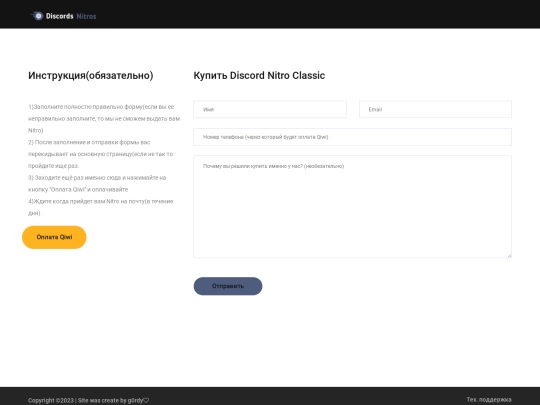The height and width of the screenshot is (405, 540).
Task: Grab the textarea resize handle
Action: (x=509, y=256)
